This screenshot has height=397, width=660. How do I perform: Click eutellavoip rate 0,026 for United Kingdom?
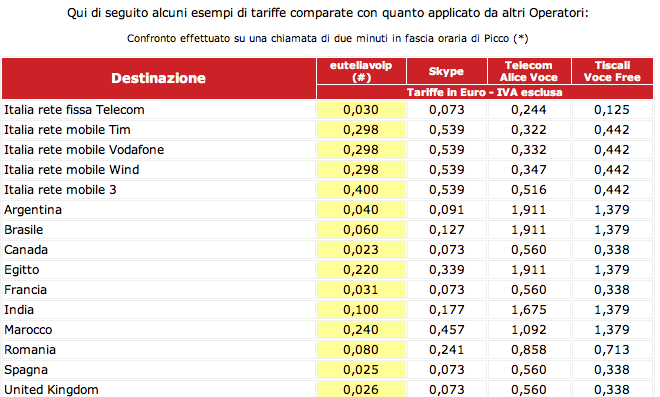tap(361, 389)
